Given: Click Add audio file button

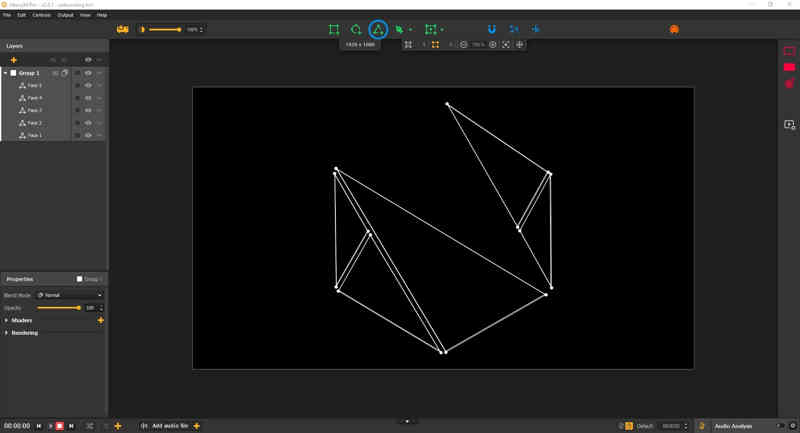Looking at the screenshot, I should (170, 426).
